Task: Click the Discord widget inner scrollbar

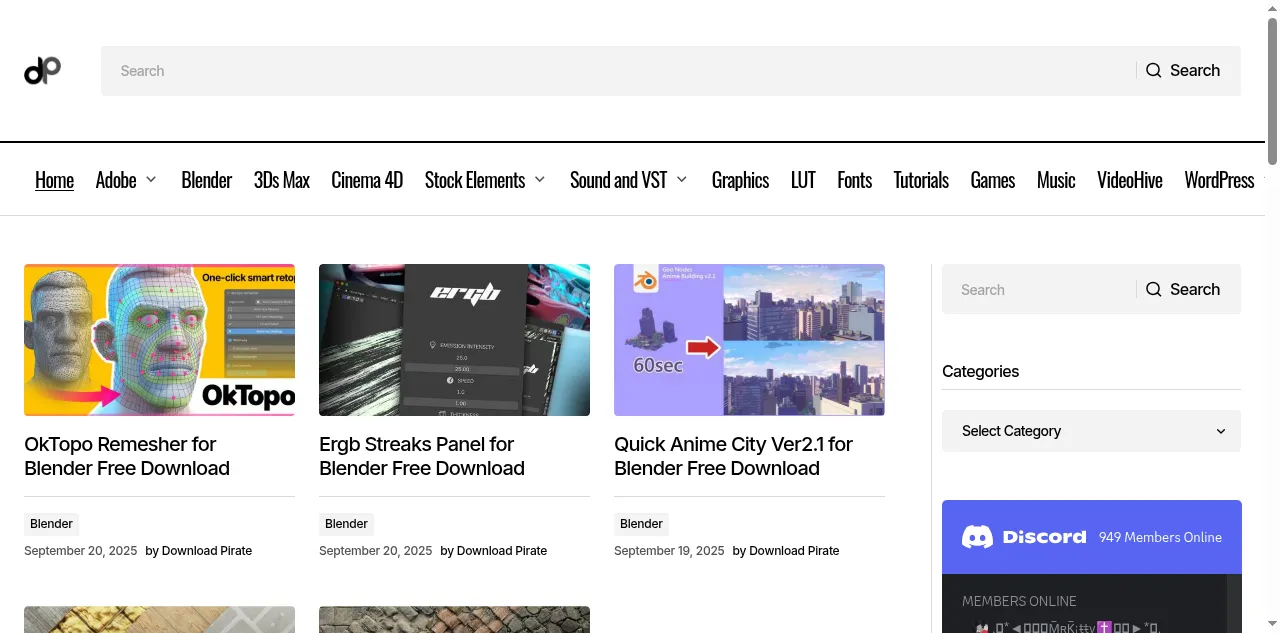Action: 1234,604
